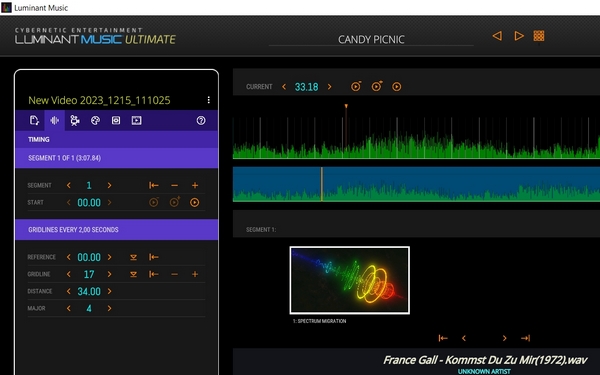
Task: Open the video render tab icon
Action: click(136, 121)
